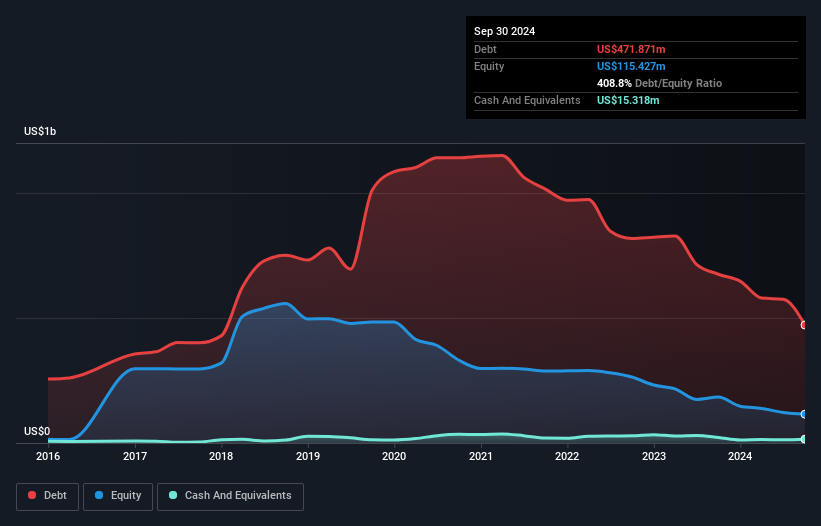Viewport: 821px width, 526px height.
Task: Click the 408.8% Debt/Equity Ratio text
Action: point(659,83)
